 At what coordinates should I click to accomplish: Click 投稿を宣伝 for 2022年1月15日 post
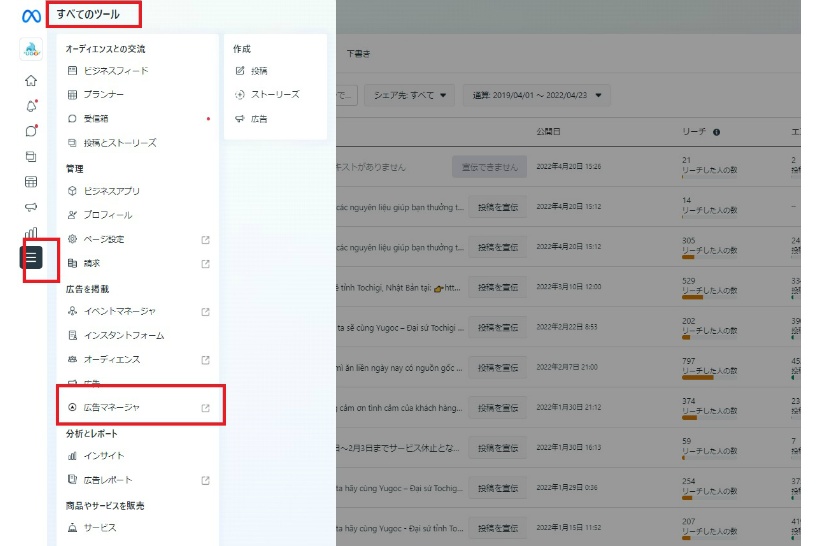pos(498,528)
